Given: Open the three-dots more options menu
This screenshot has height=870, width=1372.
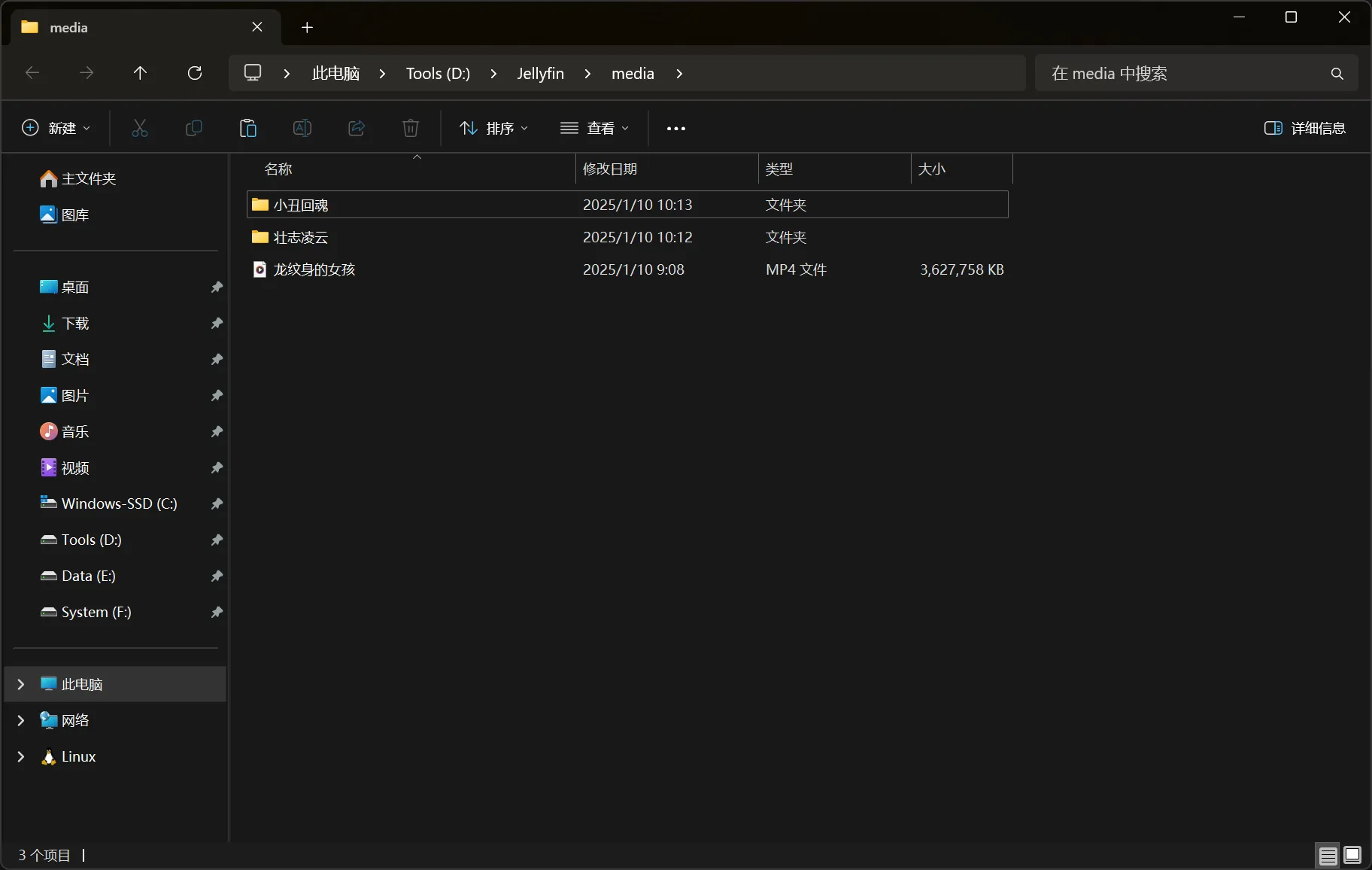Looking at the screenshot, I should point(675,128).
